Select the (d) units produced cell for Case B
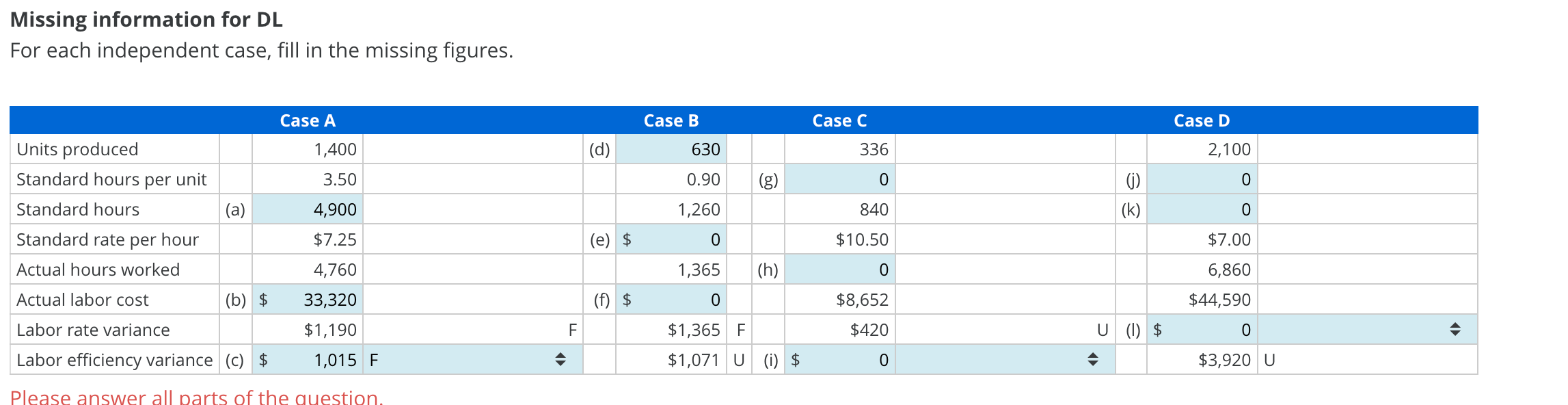Viewport: 1568px width, 405px height. coord(671,149)
